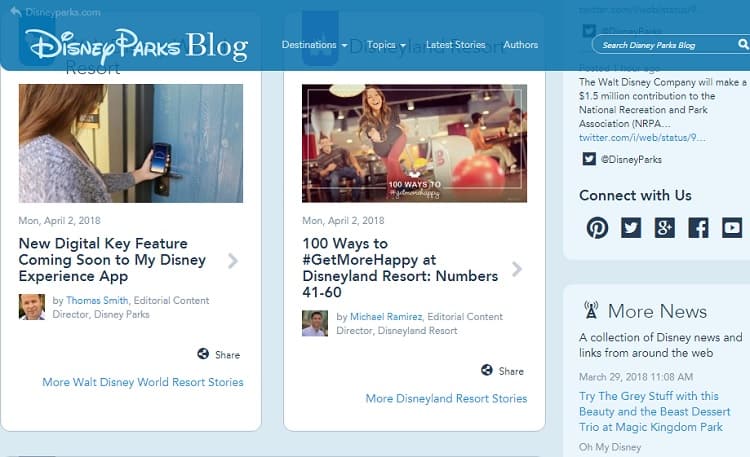Open More Disneyland Resort Stories link
Image resolution: width=750 pixels, height=457 pixels.
pos(446,398)
